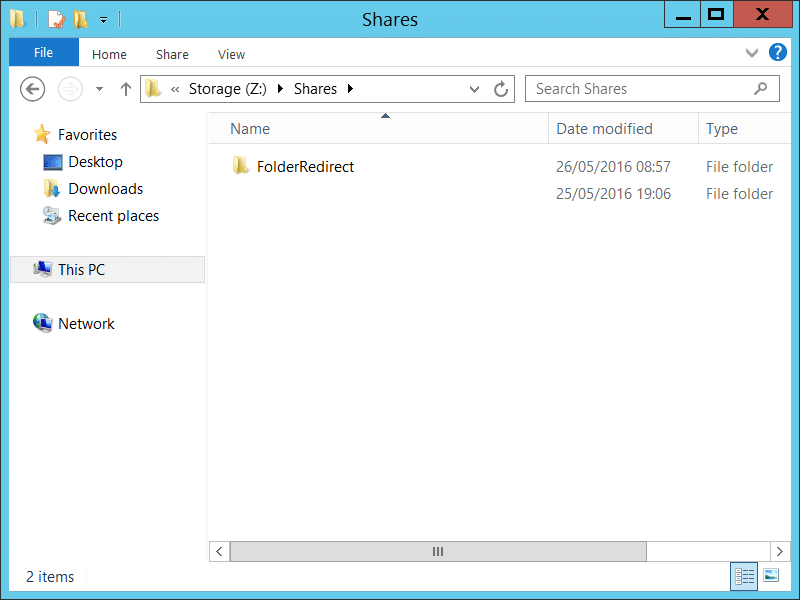Click the New folder icon in title bar
Viewport: 800px width, 600px height.
[81, 19]
